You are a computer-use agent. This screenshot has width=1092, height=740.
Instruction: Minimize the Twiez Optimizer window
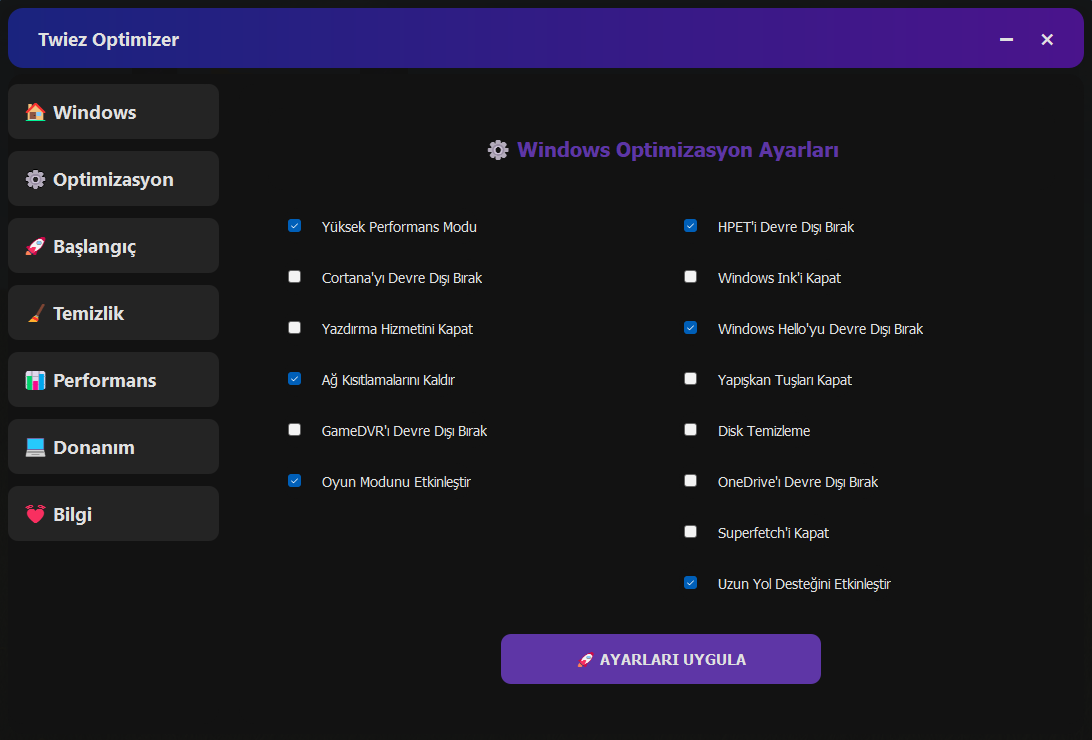[1006, 40]
